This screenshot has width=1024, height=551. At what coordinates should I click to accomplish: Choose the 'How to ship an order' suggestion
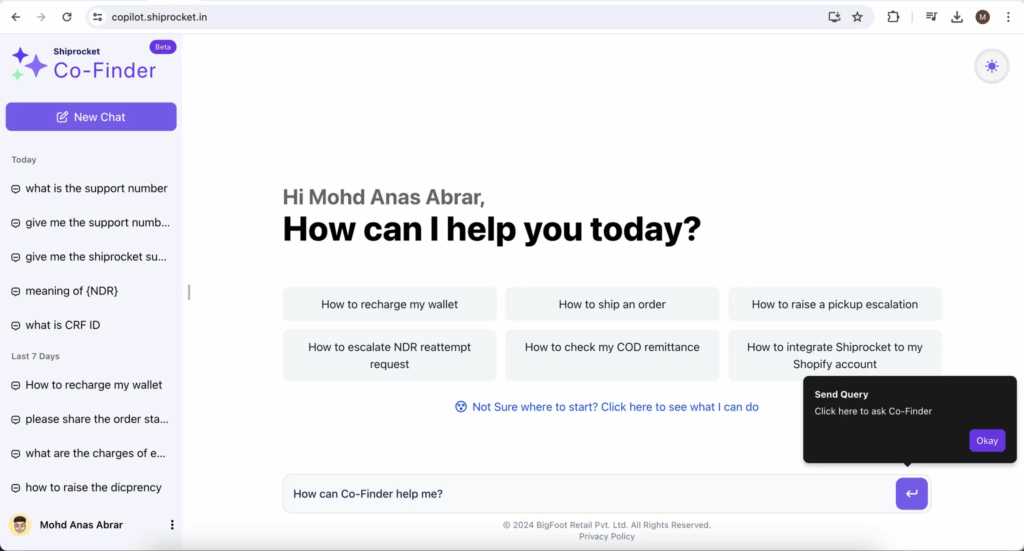(x=612, y=304)
